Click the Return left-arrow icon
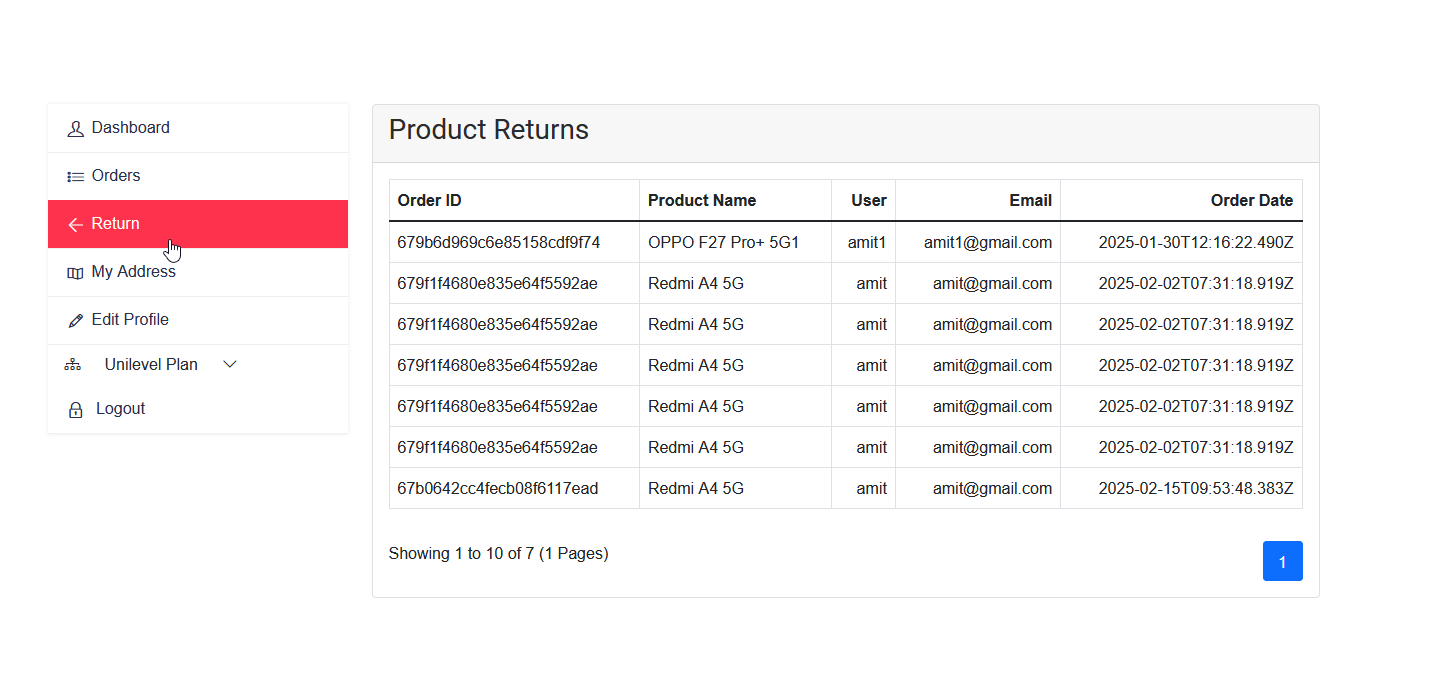 click(75, 225)
